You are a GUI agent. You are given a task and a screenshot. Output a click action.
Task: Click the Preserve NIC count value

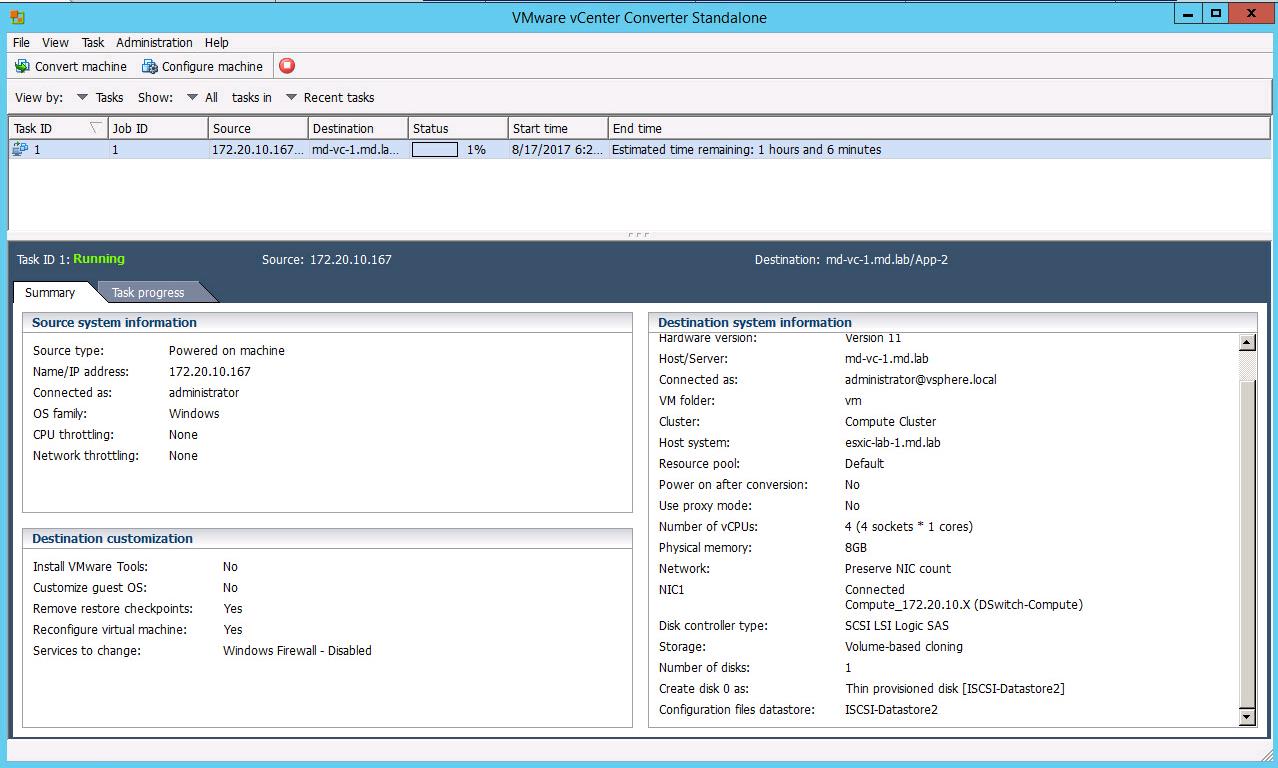pyautogui.click(x=898, y=568)
